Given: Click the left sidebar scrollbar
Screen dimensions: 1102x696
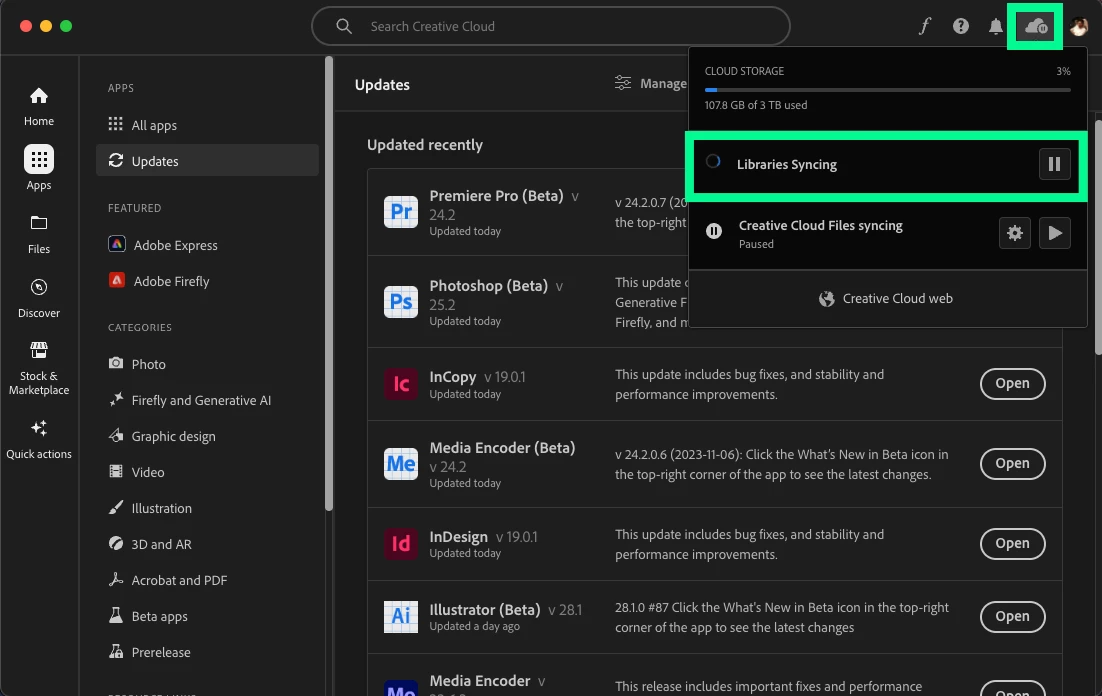Looking at the screenshot, I should [328, 283].
